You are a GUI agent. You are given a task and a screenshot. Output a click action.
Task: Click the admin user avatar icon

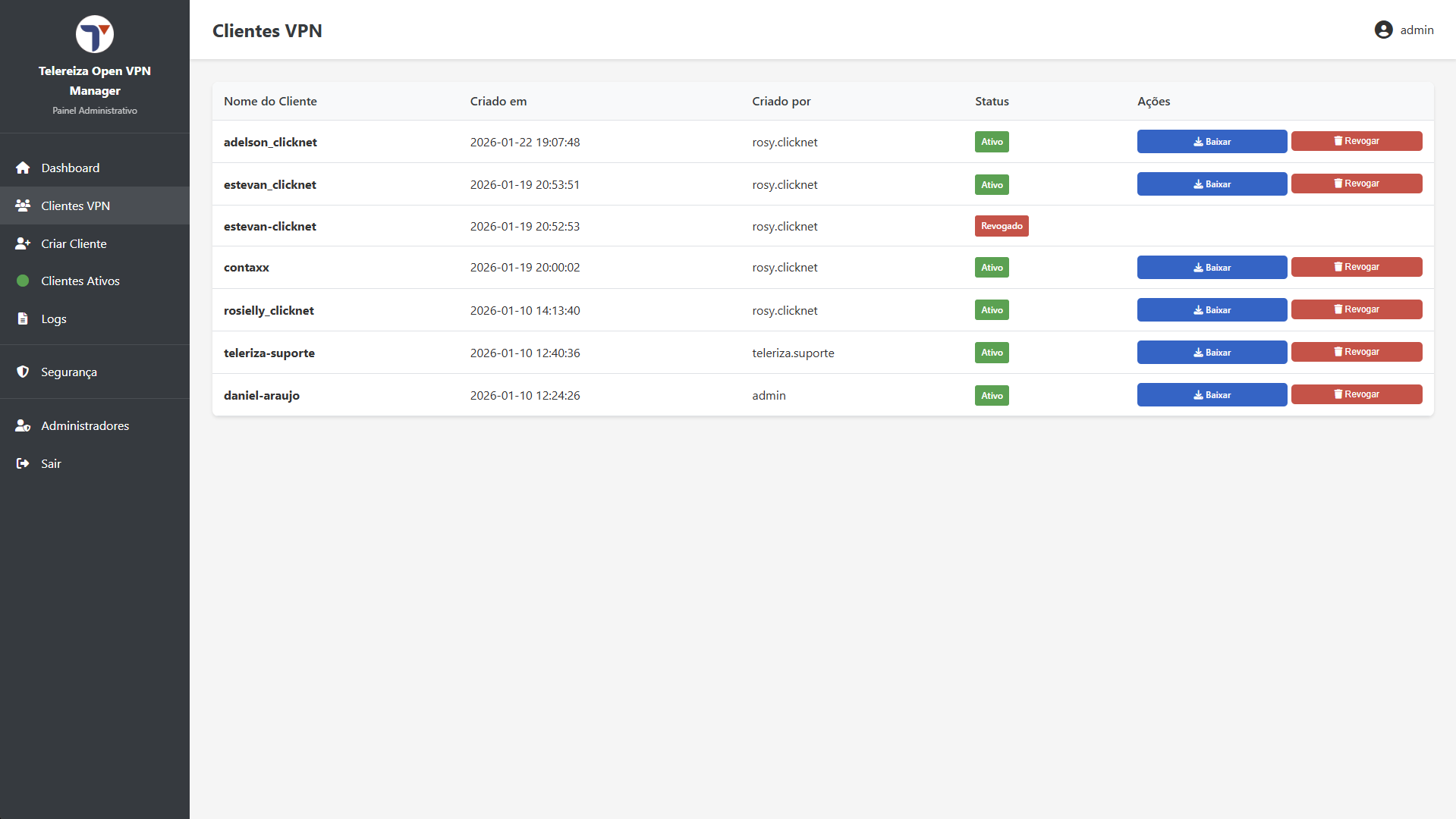(x=1383, y=30)
